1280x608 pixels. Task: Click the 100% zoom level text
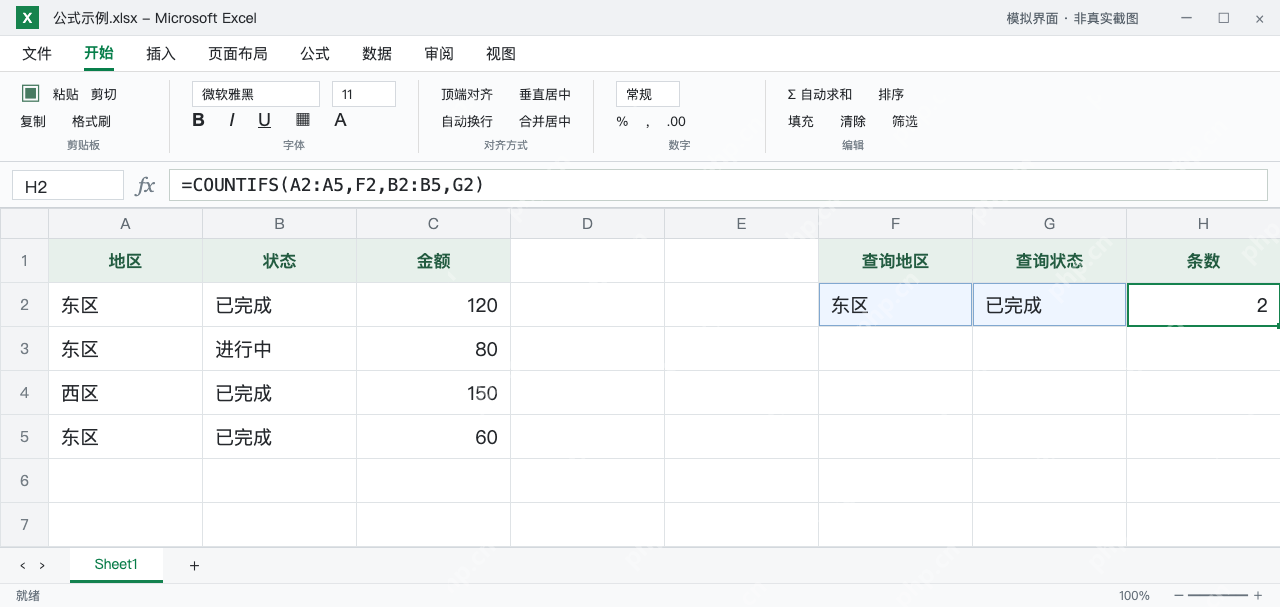click(1134, 595)
